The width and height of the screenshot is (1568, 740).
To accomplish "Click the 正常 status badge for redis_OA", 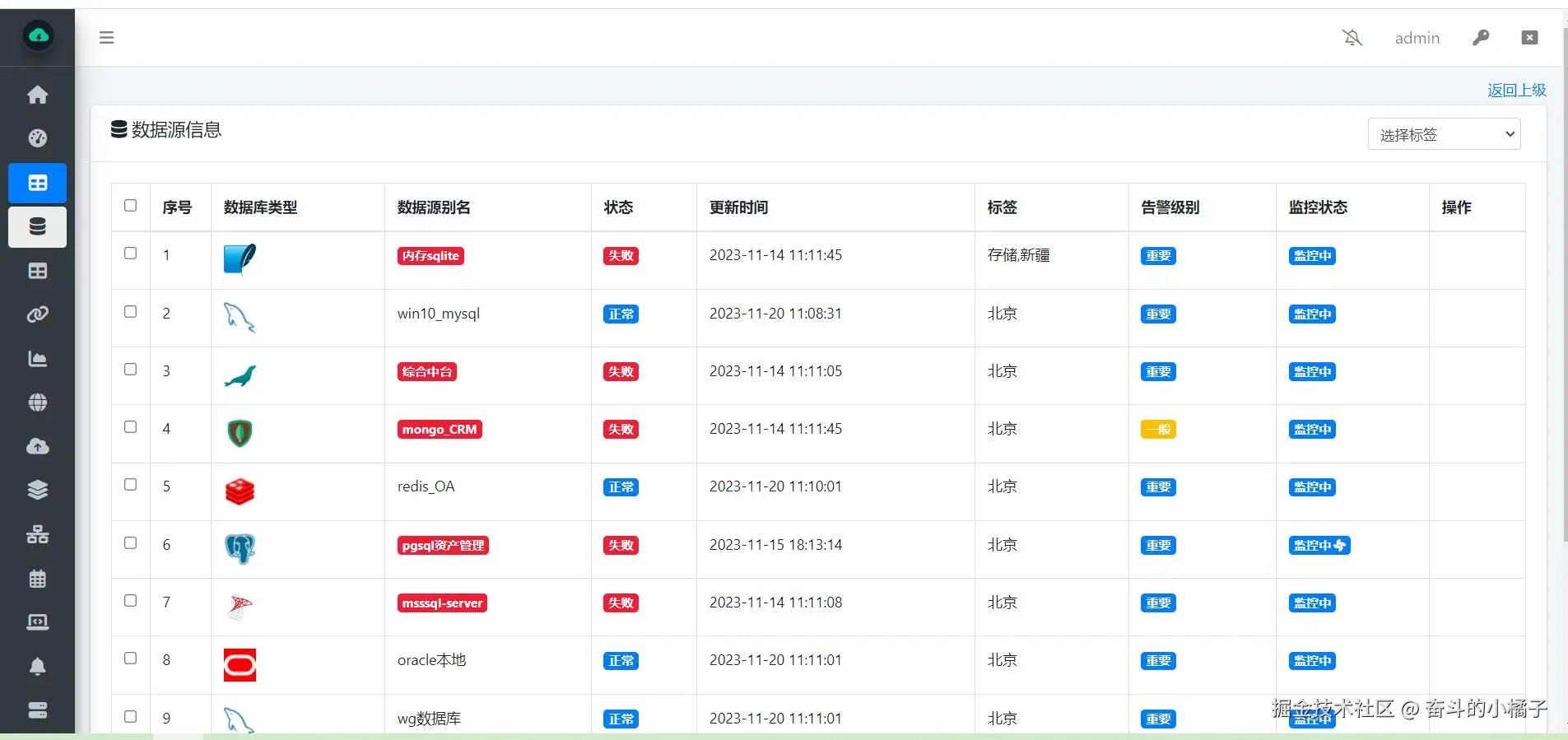I will (x=621, y=487).
